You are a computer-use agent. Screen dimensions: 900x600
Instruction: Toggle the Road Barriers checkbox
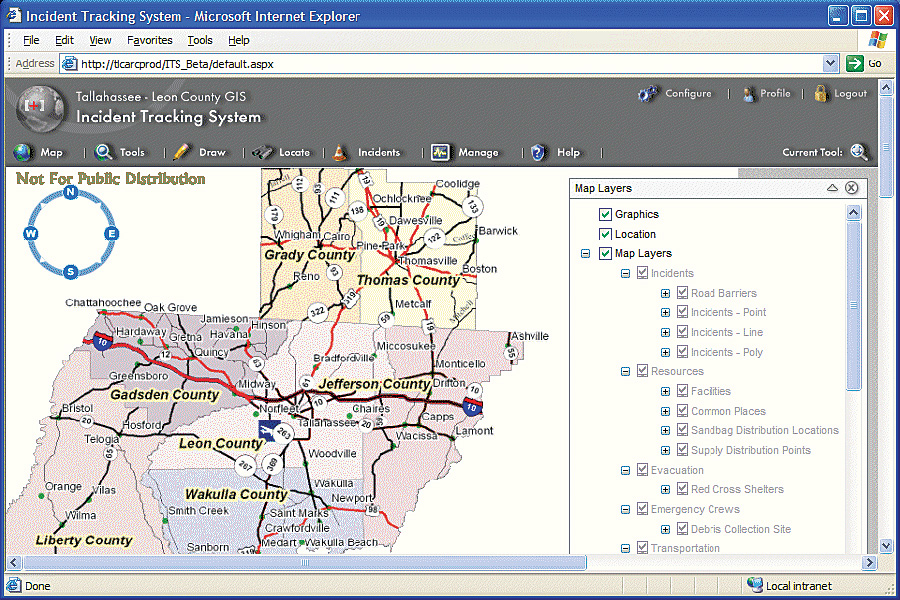[682, 293]
